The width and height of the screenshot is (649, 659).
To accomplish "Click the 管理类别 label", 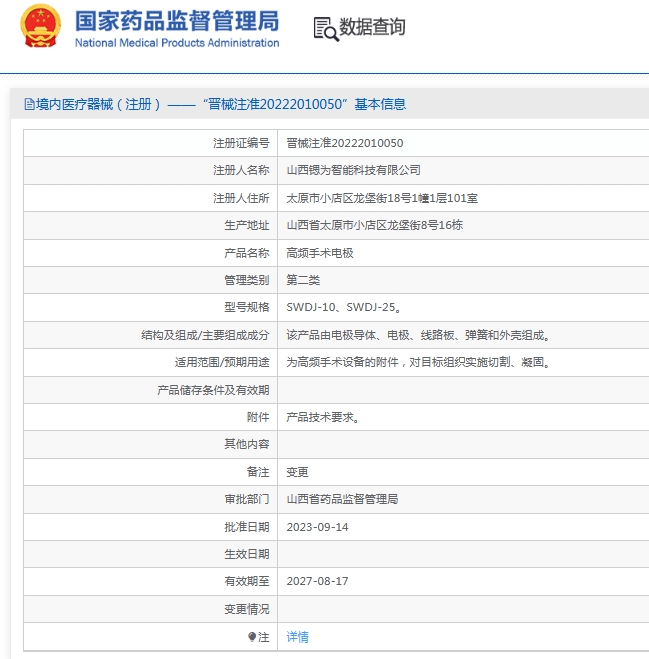I will 247,280.
